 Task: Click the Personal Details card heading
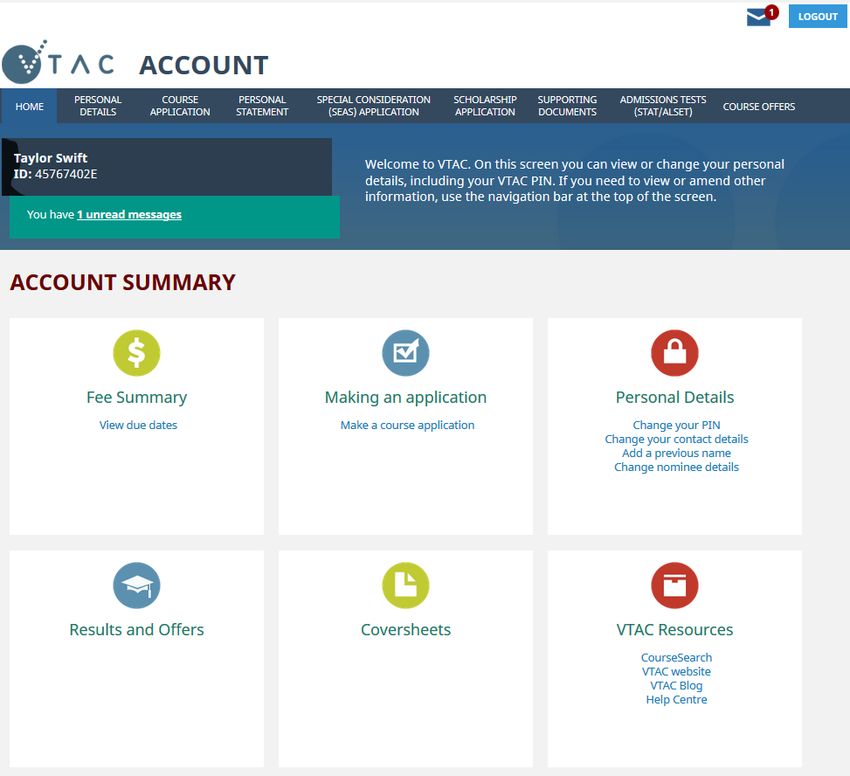click(x=674, y=397)
